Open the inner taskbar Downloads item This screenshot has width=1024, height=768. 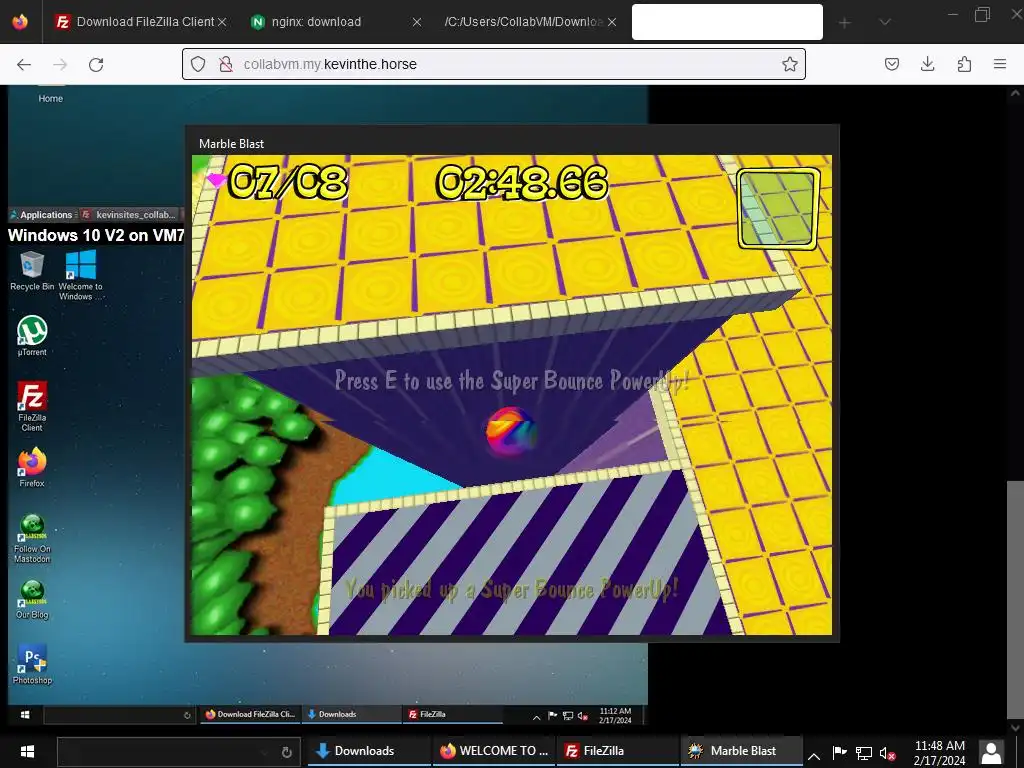(x=351, y=714)
